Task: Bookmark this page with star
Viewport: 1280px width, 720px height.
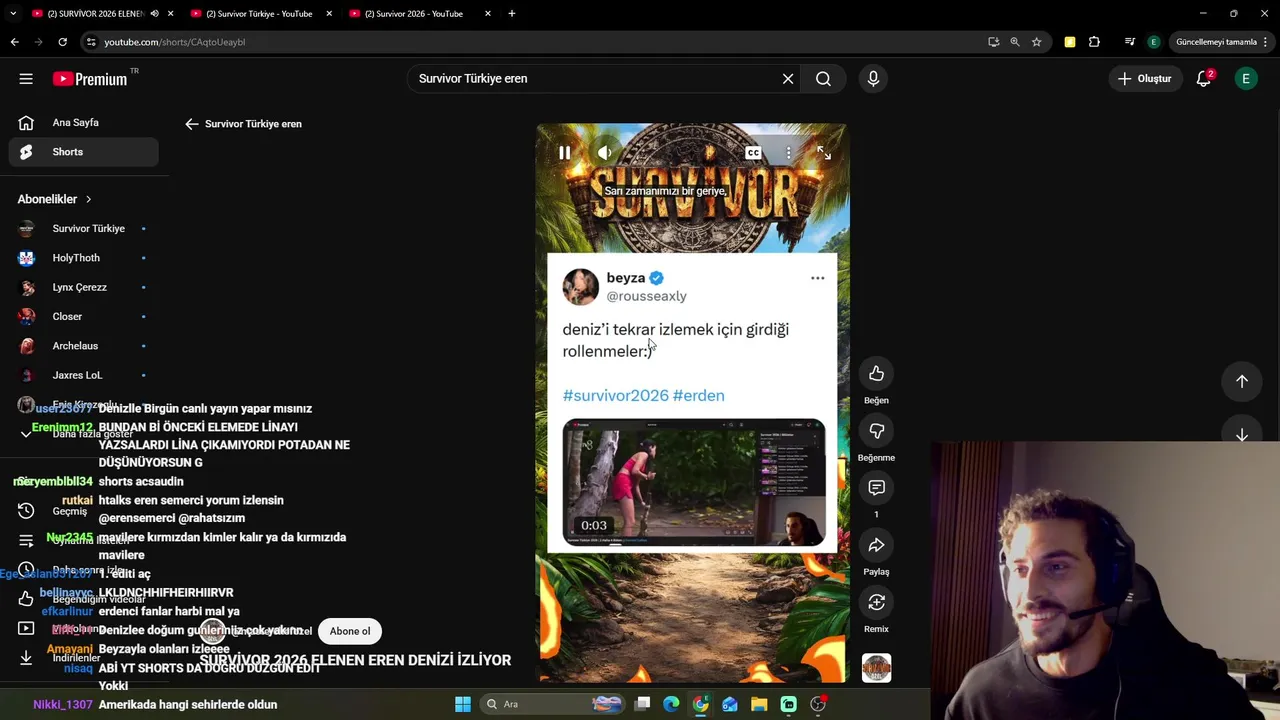Action: (1037, 42)
